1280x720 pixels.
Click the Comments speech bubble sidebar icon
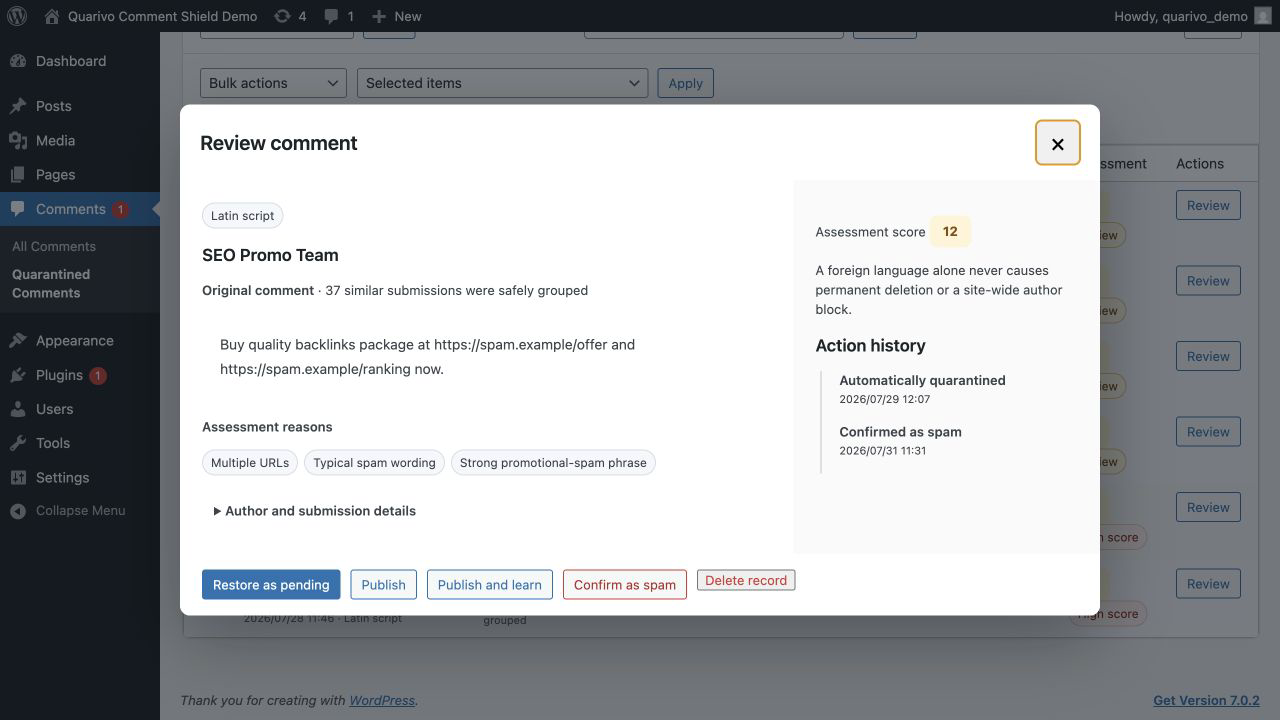(x=18, y=209)
